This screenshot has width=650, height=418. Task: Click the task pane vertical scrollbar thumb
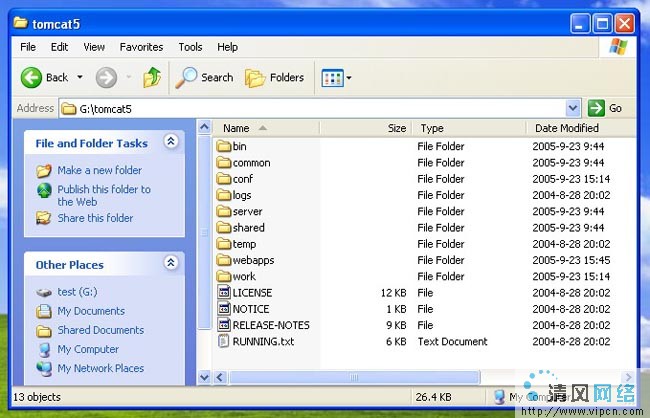click(x=204, y=232)
